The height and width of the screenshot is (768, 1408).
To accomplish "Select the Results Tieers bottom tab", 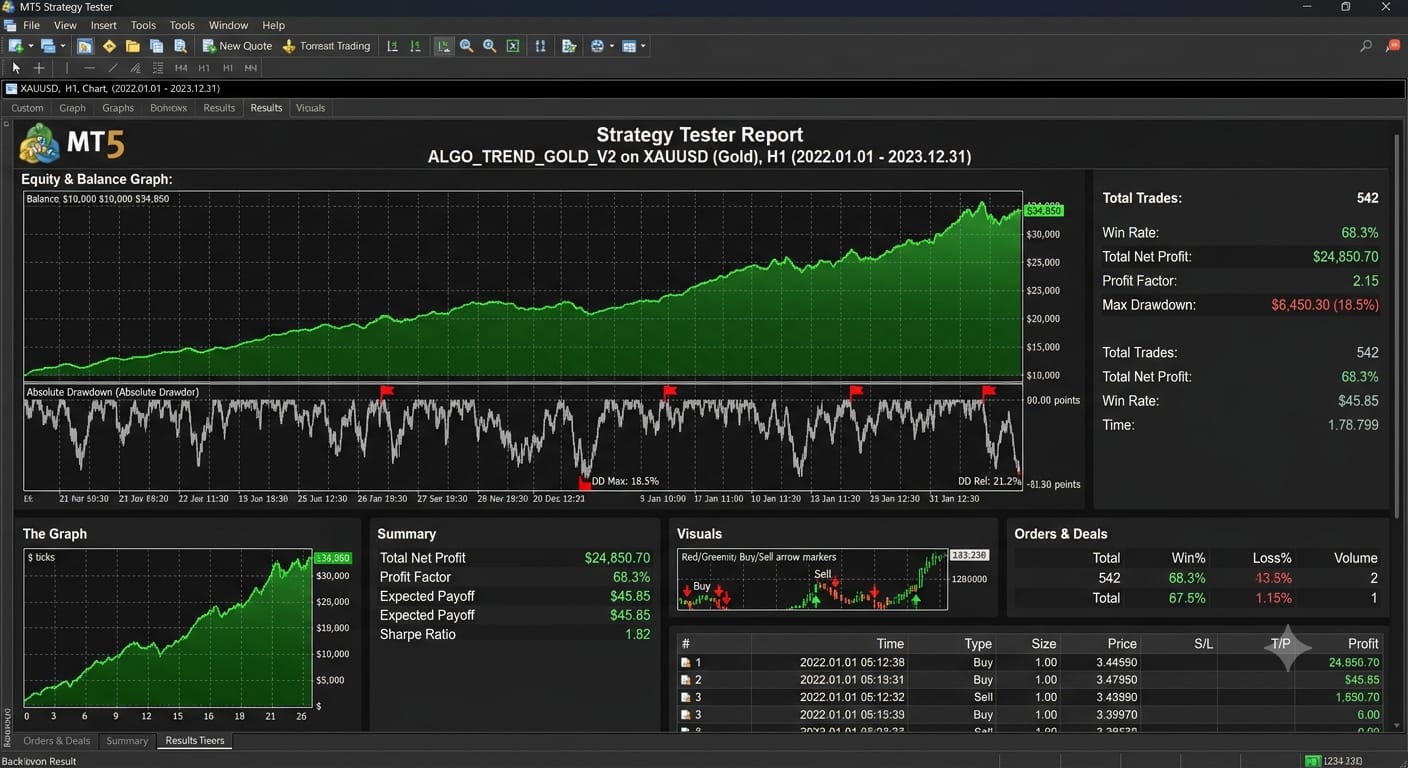I will pyautogui.click(x=195, y=741).
